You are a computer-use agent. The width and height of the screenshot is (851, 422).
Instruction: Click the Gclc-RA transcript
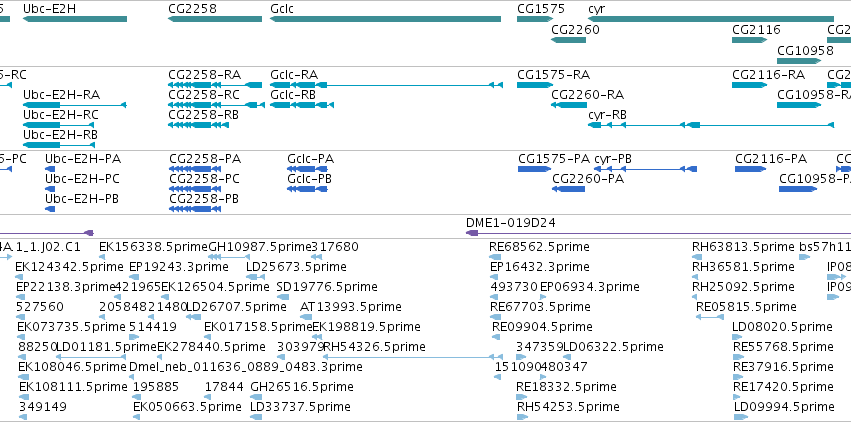(386, 85)
